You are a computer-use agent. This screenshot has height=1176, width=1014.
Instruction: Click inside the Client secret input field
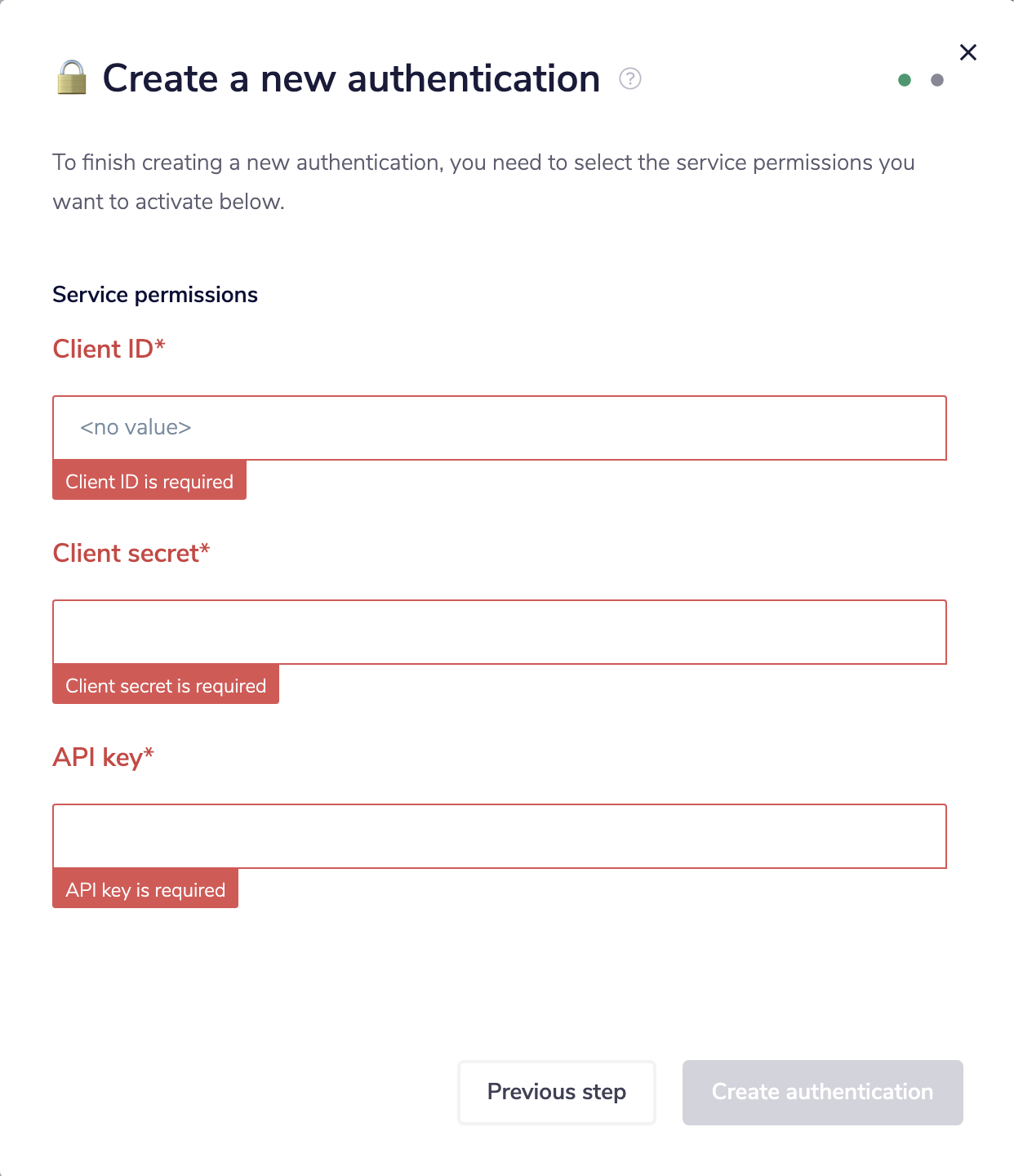499,632
